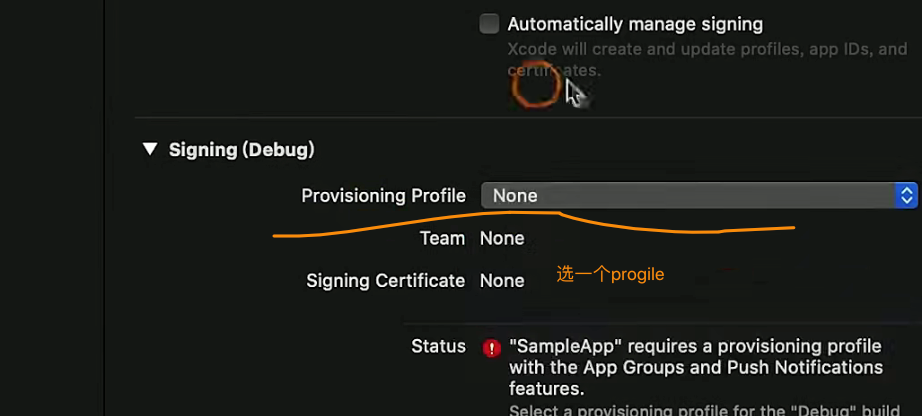Click the Team value "None"
Viewport: 922px width, 416px height.
[502, 238]
